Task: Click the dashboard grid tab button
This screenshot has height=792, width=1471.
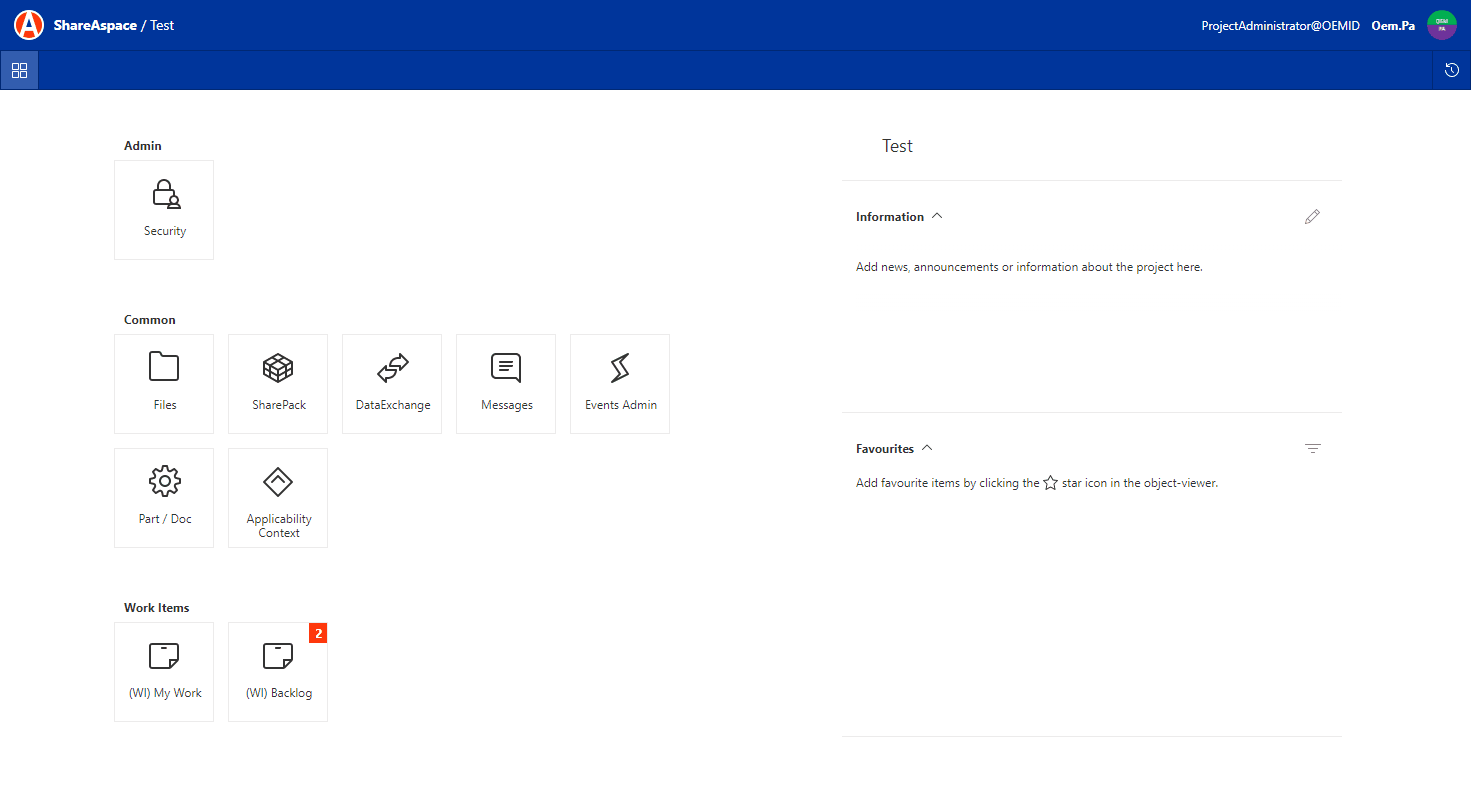Action: [19, 70]
